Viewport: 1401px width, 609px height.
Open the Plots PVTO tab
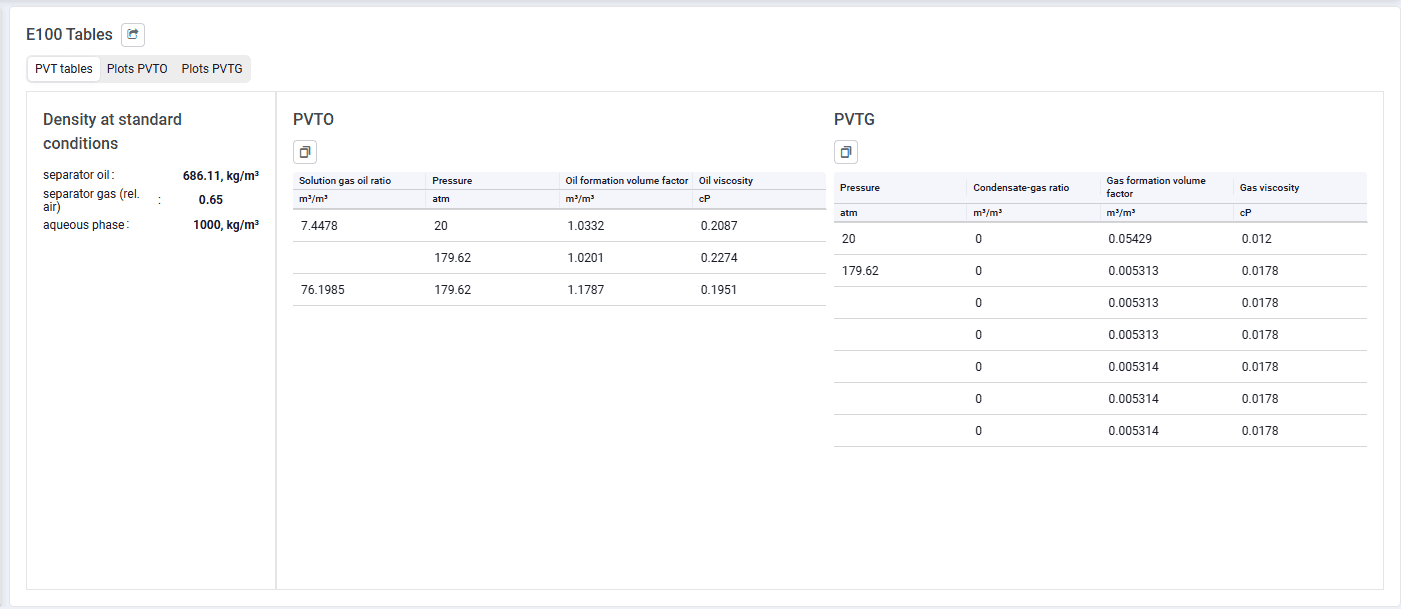click(x=137, y=69)
